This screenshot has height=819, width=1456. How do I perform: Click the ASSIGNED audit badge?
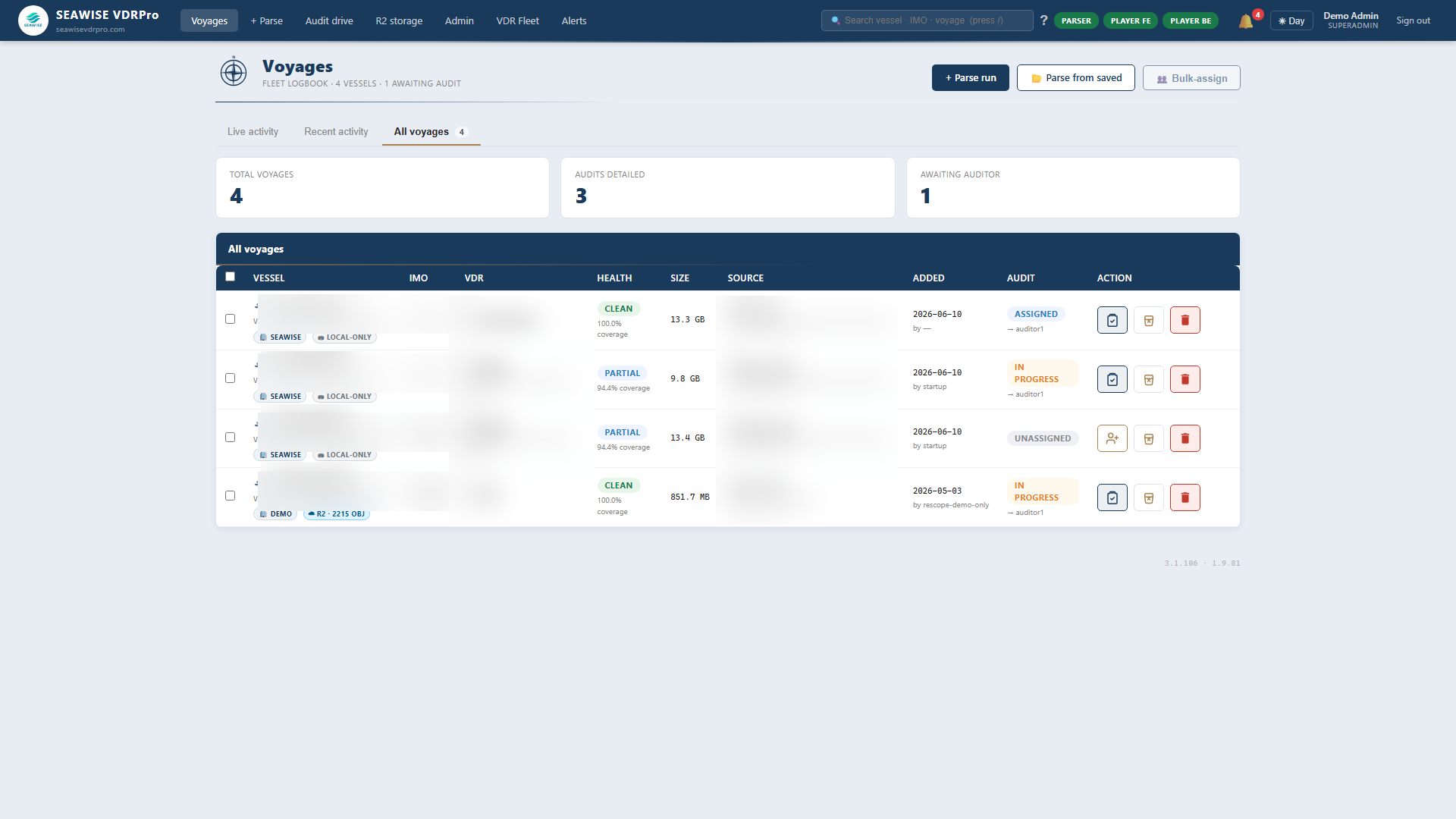click(x=1036, y=314)
